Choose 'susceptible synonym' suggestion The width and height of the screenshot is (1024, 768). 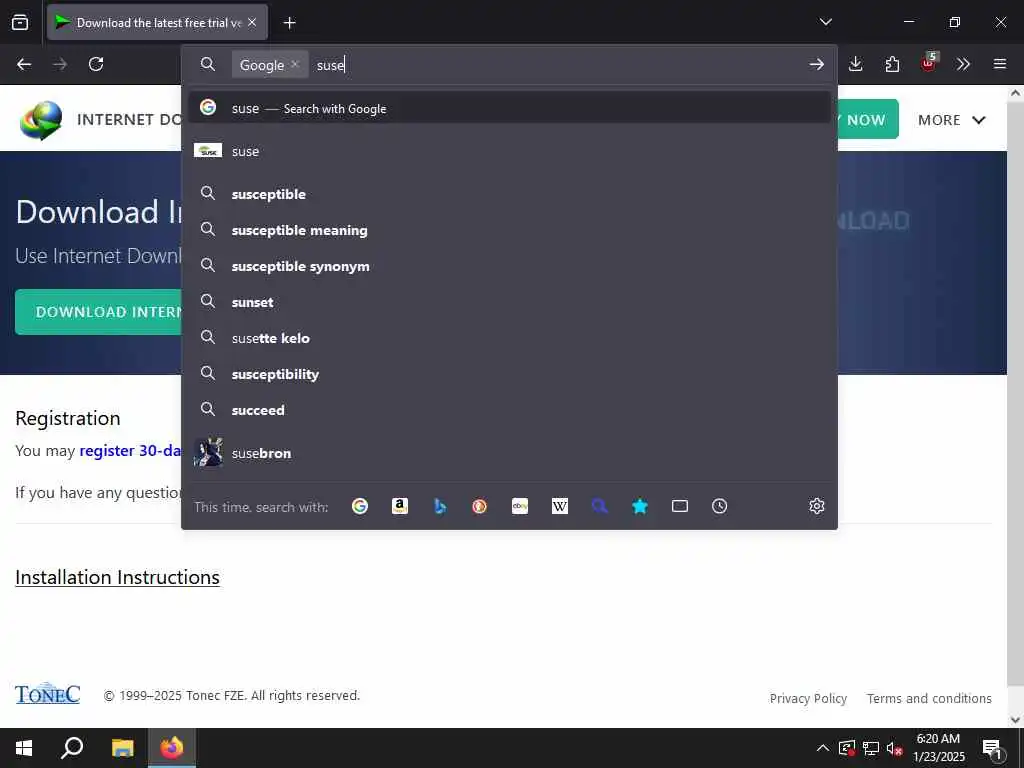pyautogui.click(x=509, y=266)
